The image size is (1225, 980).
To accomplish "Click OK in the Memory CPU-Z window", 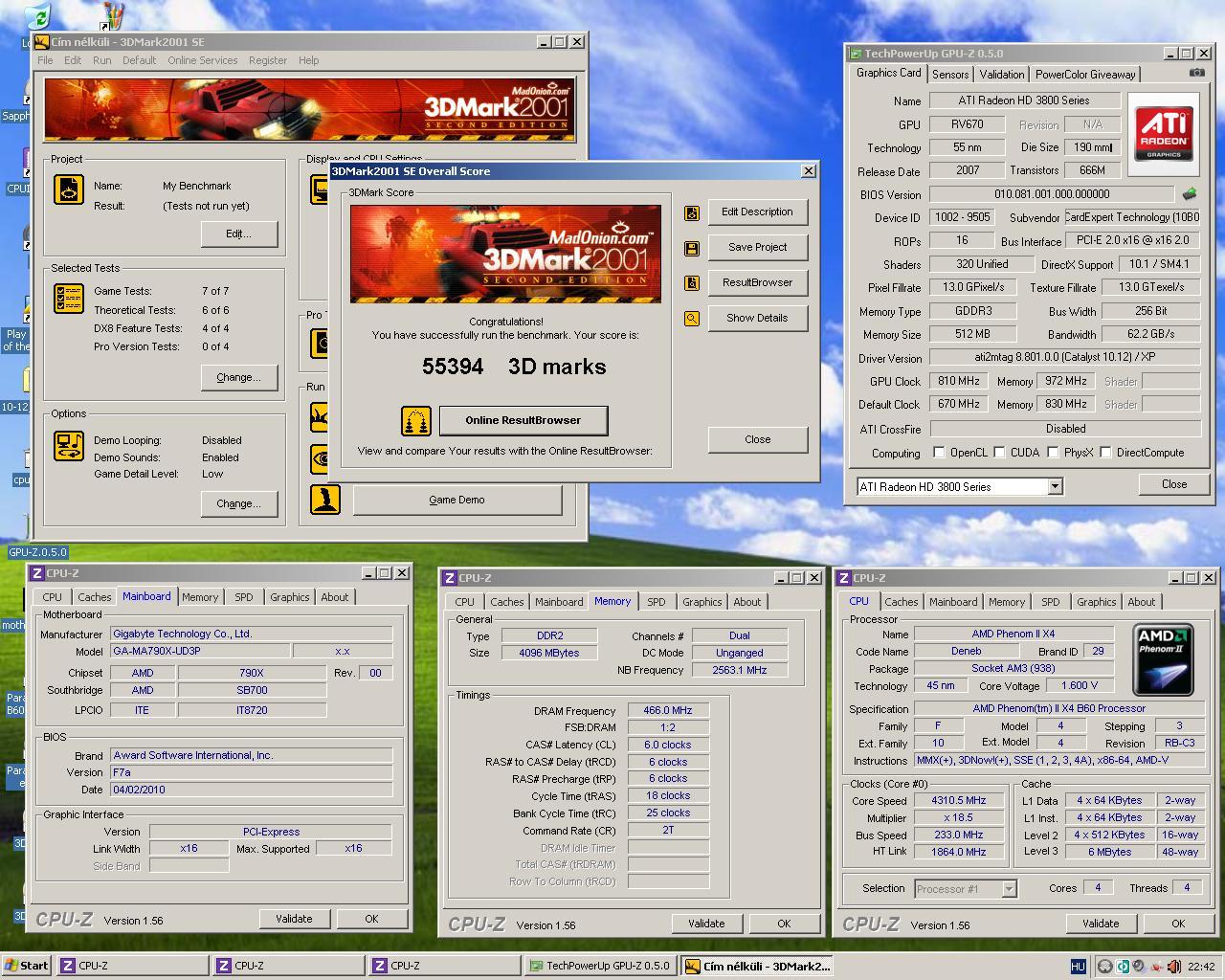I will (x=784, y=924).
